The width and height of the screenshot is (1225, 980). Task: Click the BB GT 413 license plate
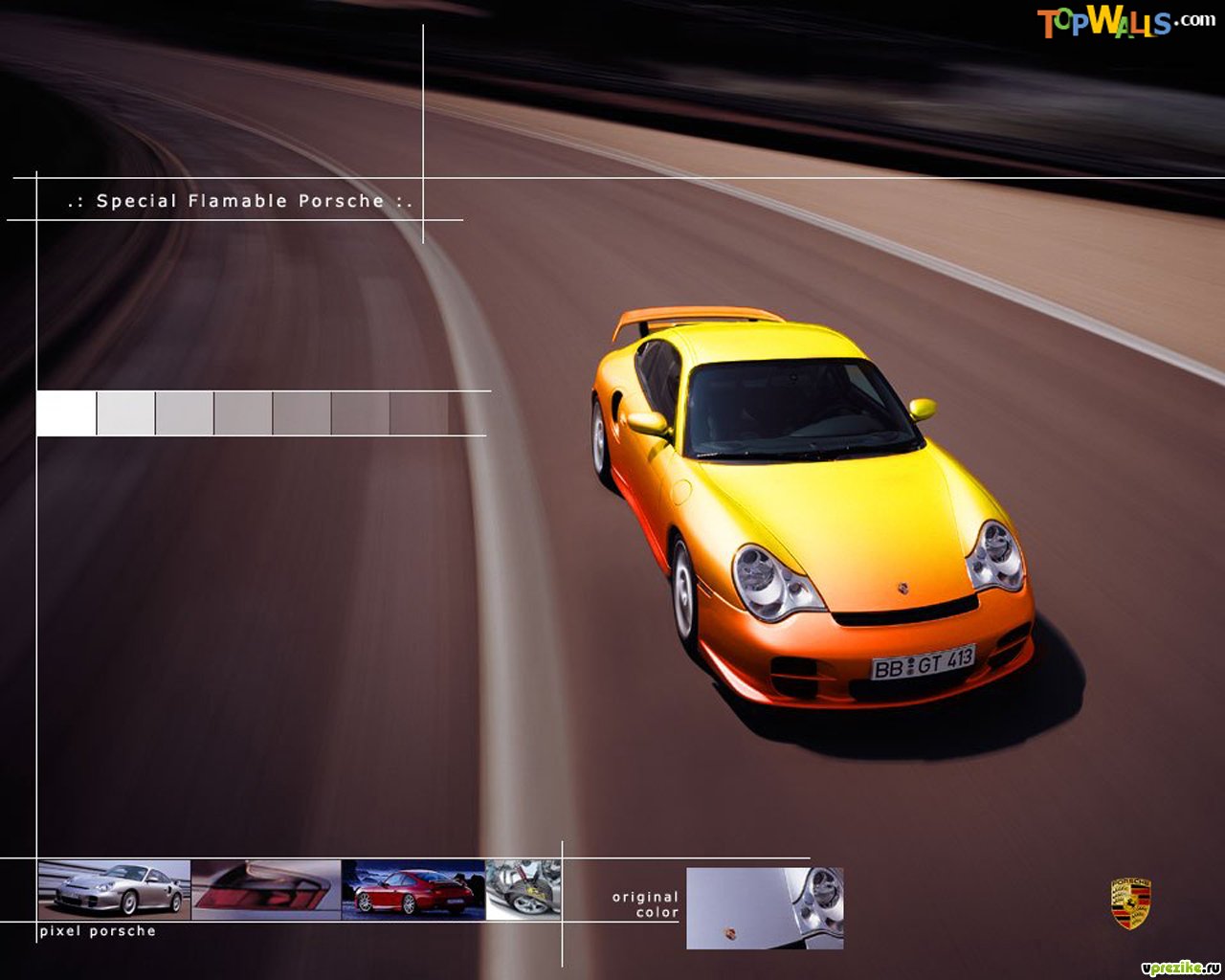[x=923, y=662]
